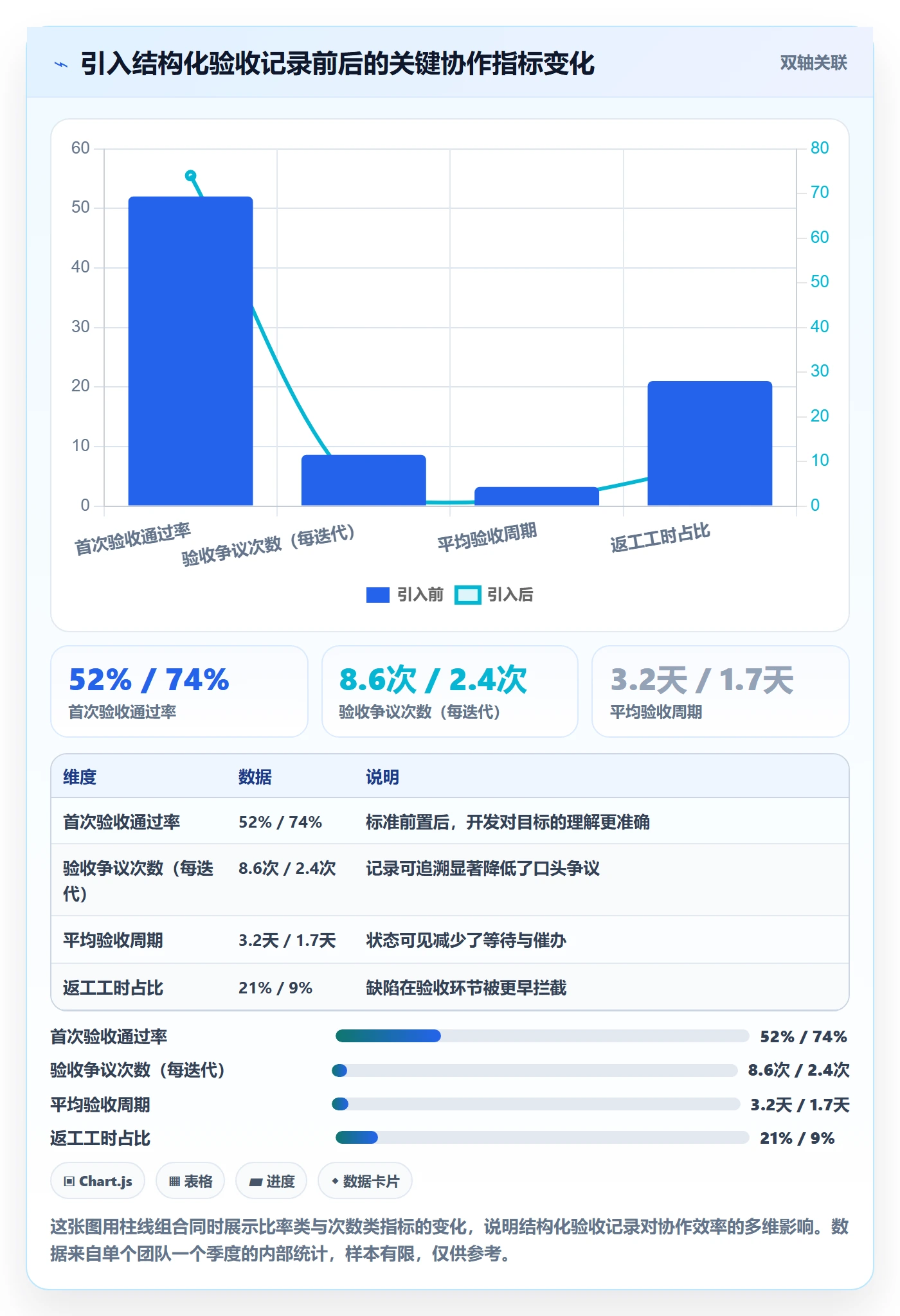Image resolution: width=900 pixels, height=1316 pixels.
Task: Click the lightning icon beside the title
Action: pyautogui.click(x=61, y=64)
